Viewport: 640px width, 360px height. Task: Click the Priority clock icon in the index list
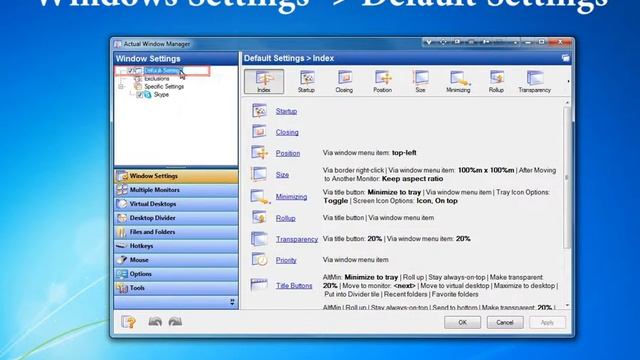[259, 259]
